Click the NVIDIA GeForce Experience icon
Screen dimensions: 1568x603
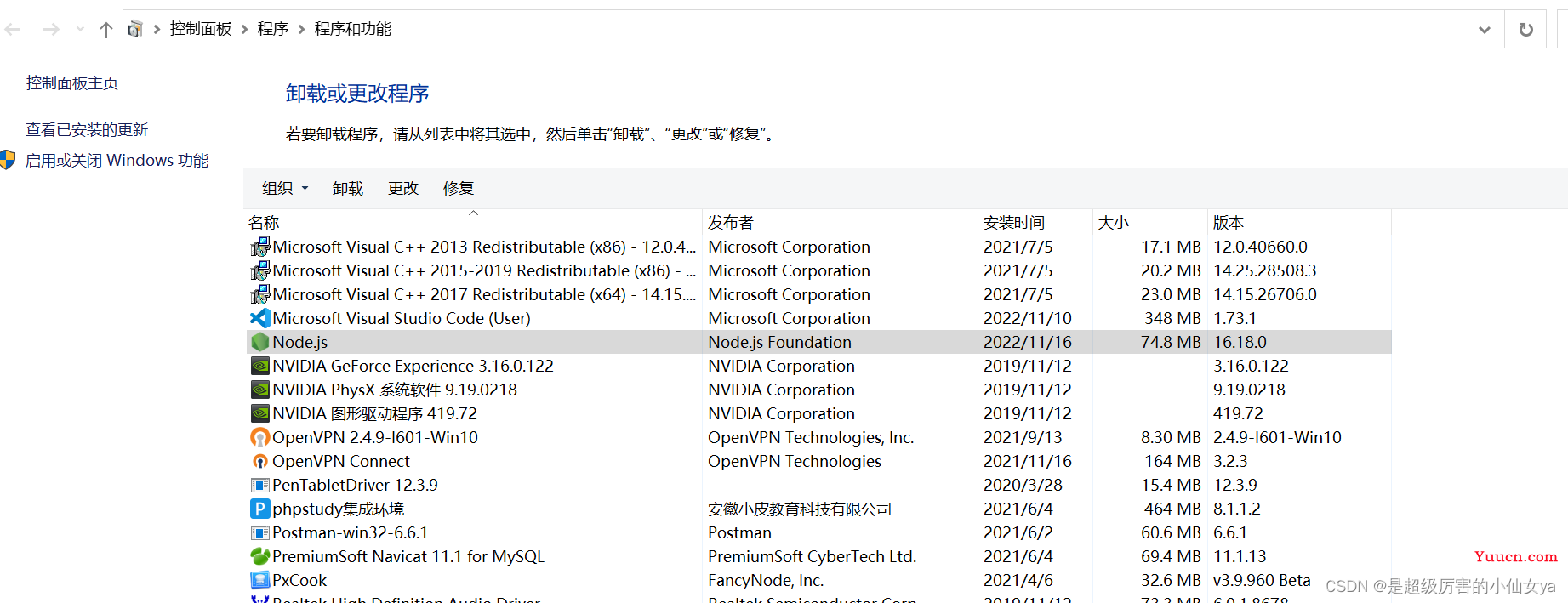260,366
